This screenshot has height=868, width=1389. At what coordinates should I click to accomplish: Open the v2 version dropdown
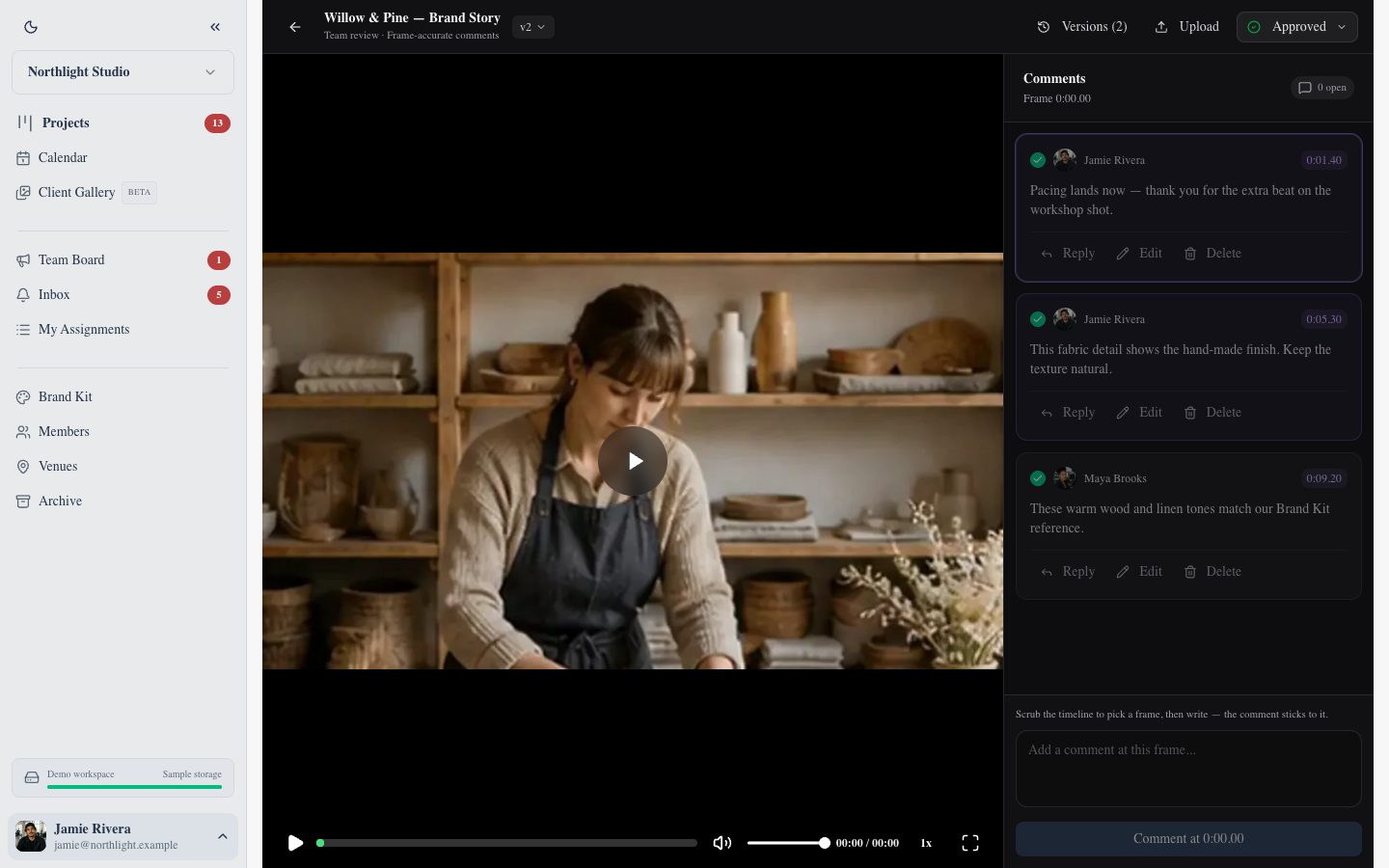(532, 27)
